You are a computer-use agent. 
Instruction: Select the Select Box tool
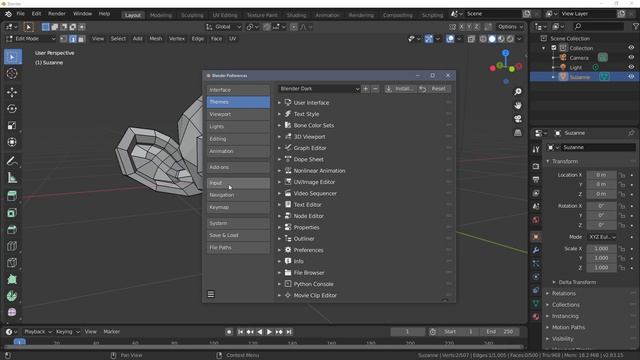tap(12, 57)
